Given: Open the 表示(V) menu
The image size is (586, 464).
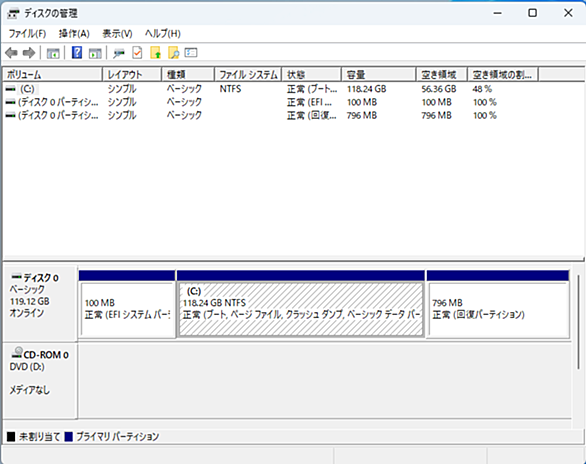Looking at the screenshot, I should pyautogui.click(x=117, y=34).
